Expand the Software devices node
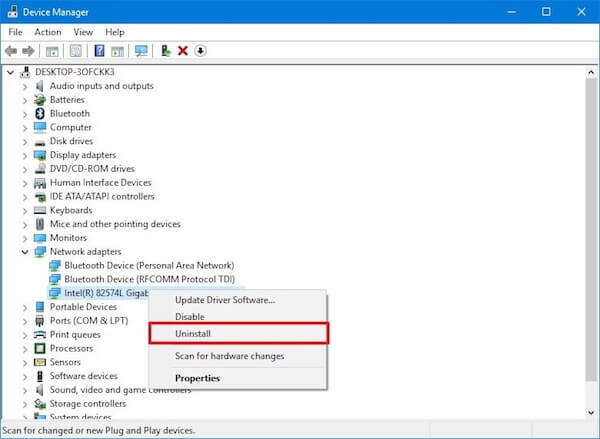 [x=25, y=377]
